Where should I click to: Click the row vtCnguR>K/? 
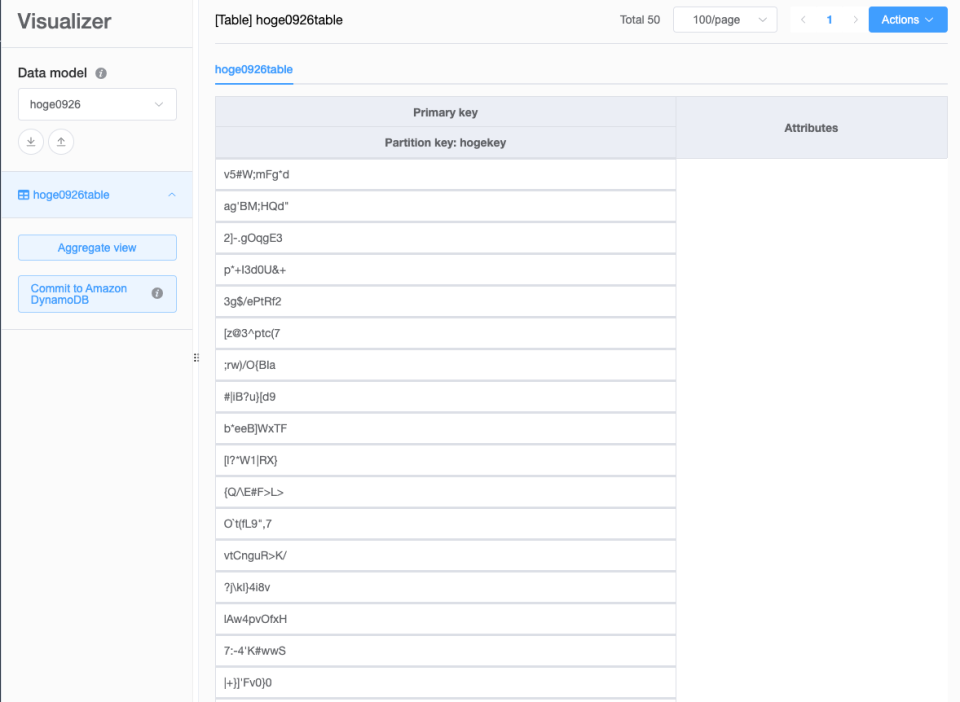445,556
